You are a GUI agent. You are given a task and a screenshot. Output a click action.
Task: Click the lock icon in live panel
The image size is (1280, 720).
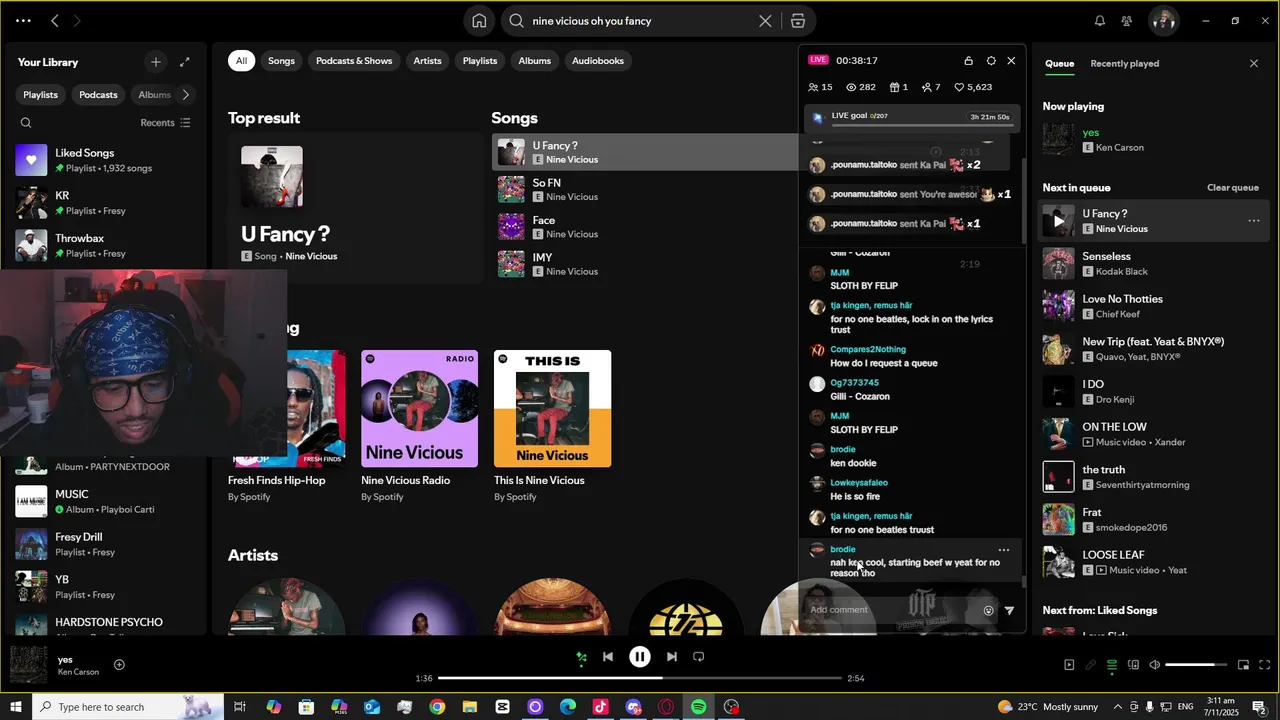pyautogui.click(x=968, y=61)
